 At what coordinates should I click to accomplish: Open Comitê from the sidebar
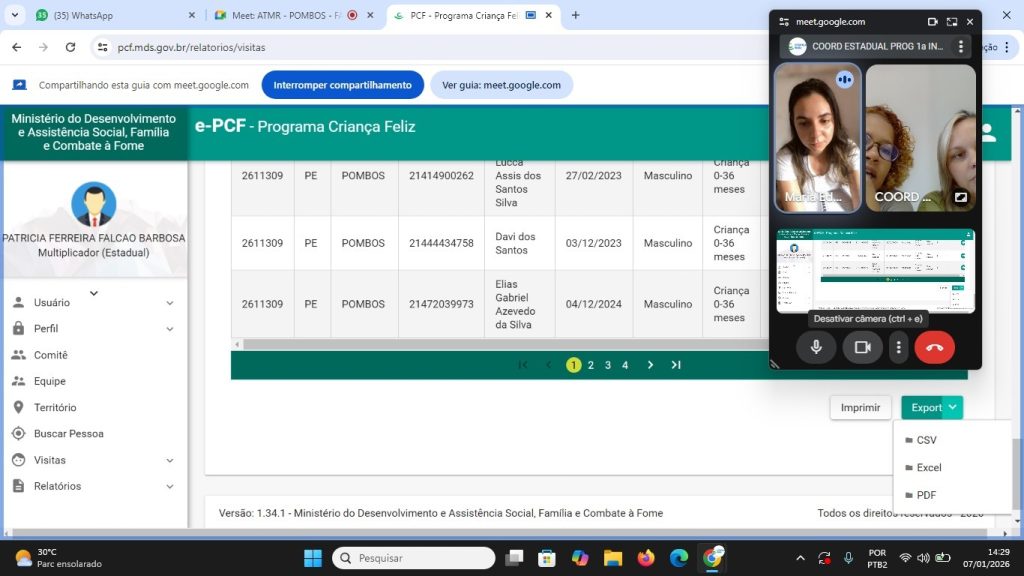pyautogui.click(x=51, y=355)
